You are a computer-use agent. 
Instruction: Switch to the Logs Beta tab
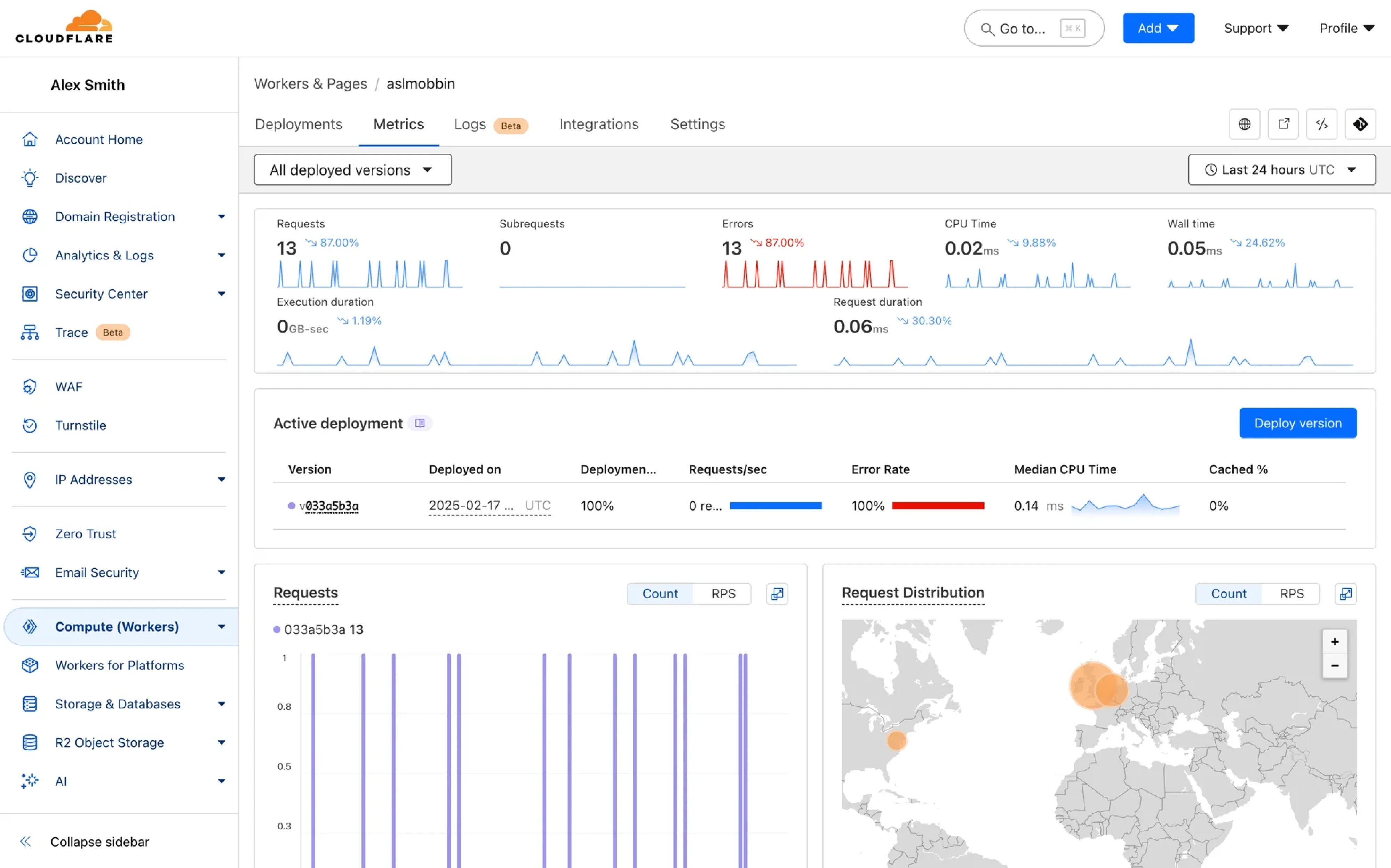coord(491,124)
